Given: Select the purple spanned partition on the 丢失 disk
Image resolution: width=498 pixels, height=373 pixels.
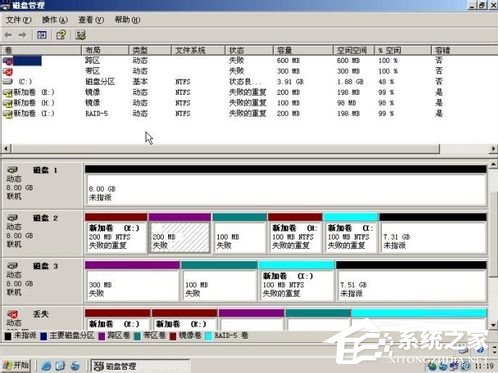Looking at the screenshot, I should [x=251, y=320].
